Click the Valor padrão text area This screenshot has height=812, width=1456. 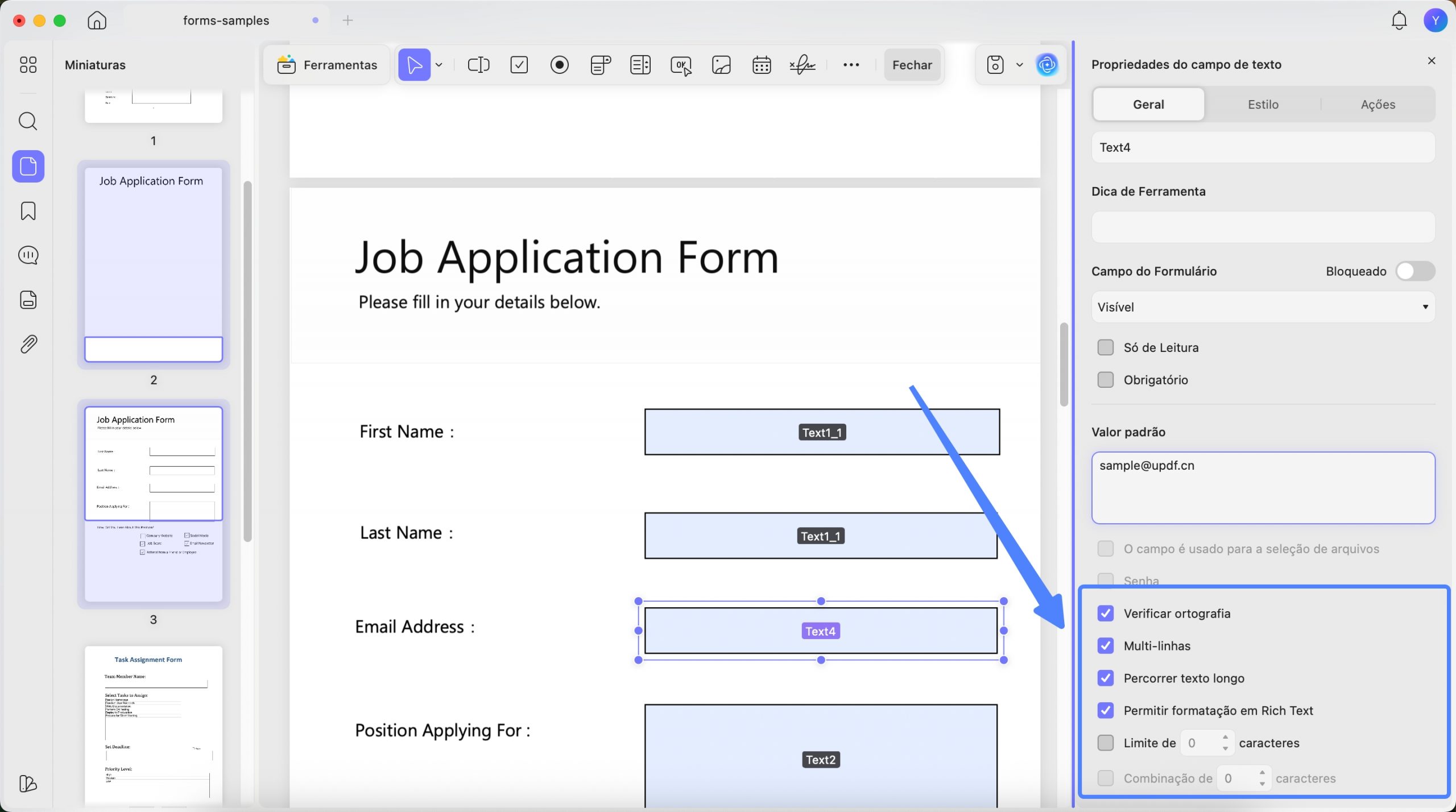[x=1263, y=488]
